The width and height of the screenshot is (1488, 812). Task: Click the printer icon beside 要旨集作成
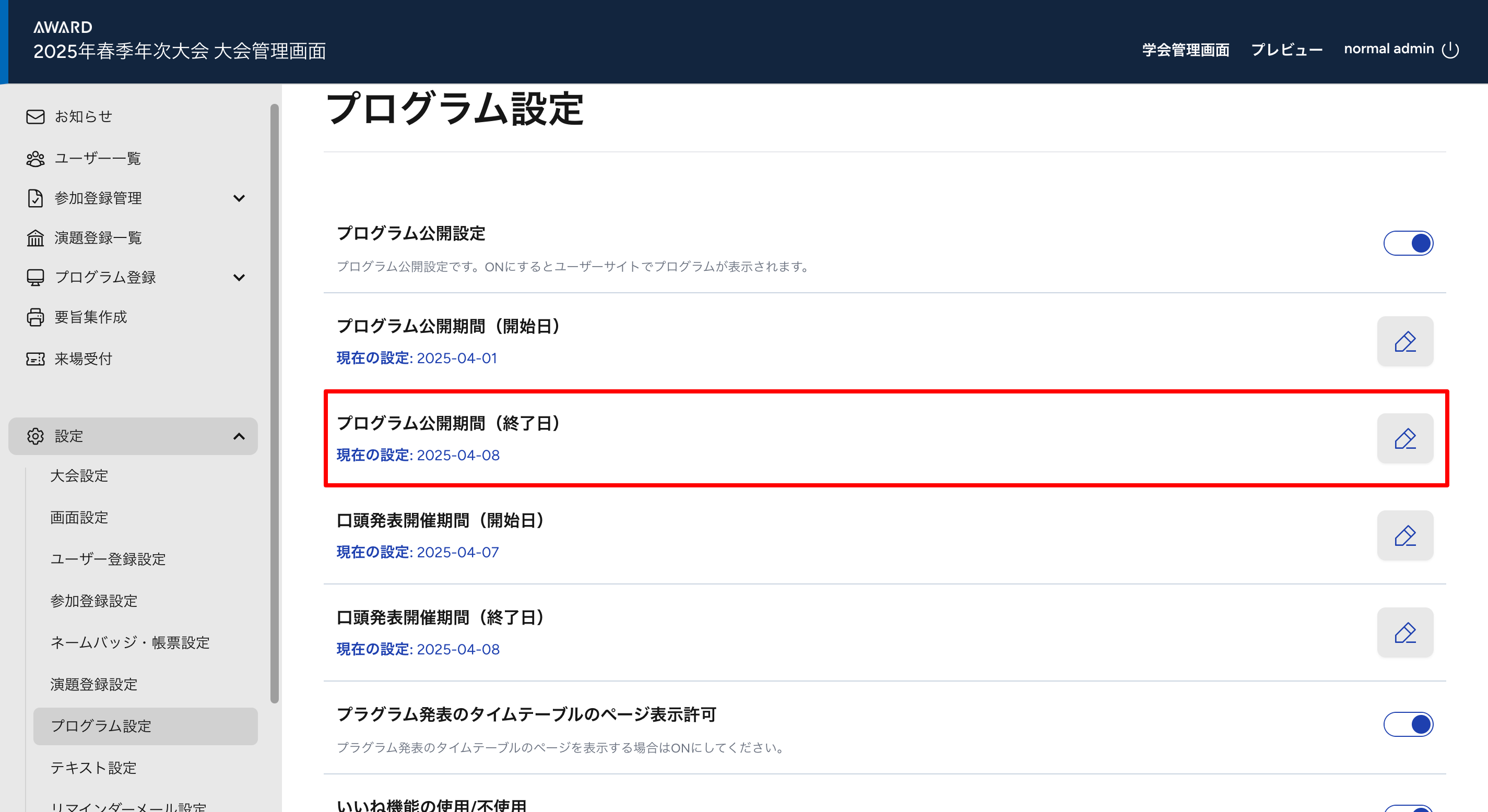35,317
